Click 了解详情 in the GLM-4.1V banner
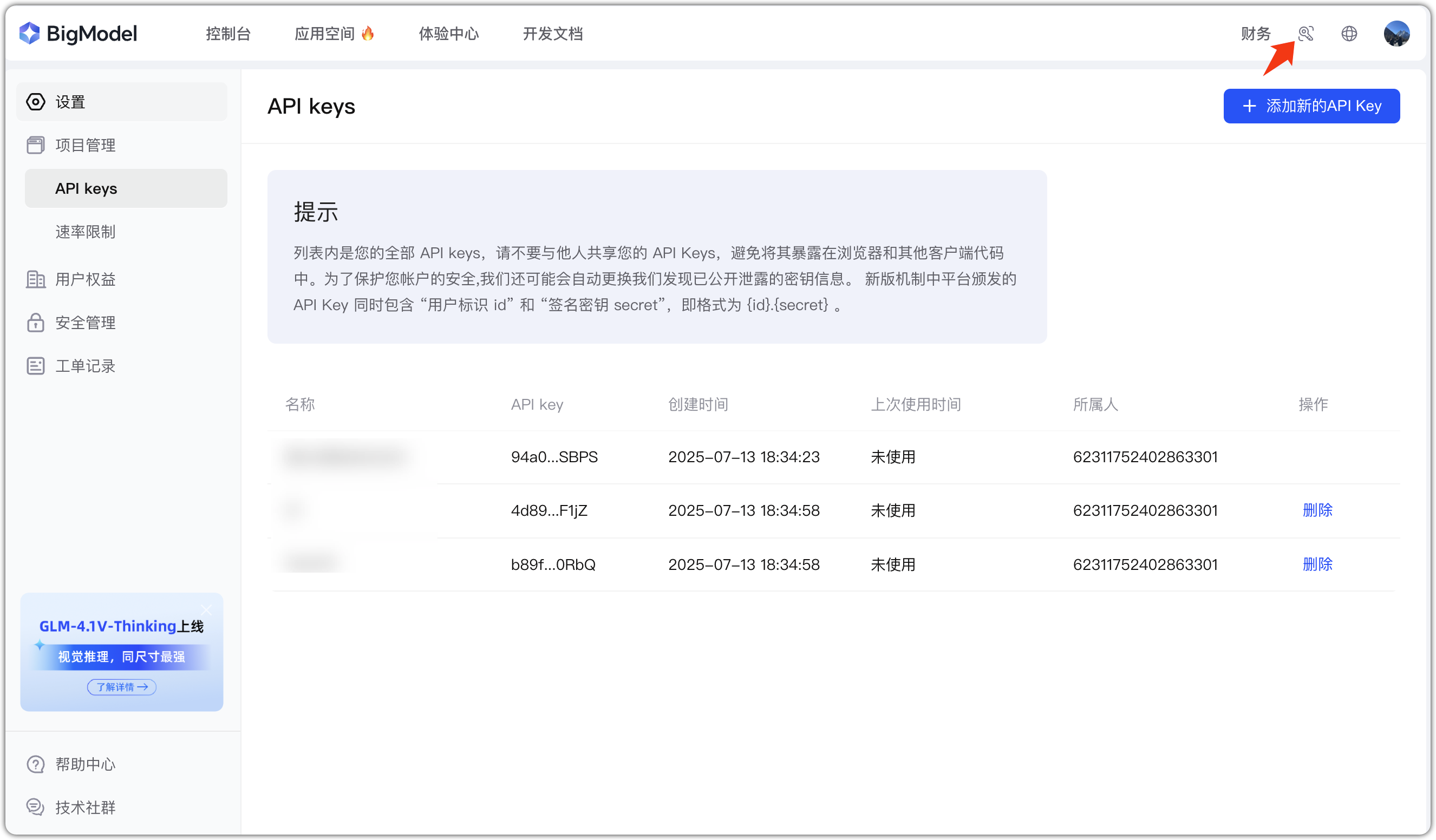This screenshot has width=1436, height=840. (x=121, y=687)
